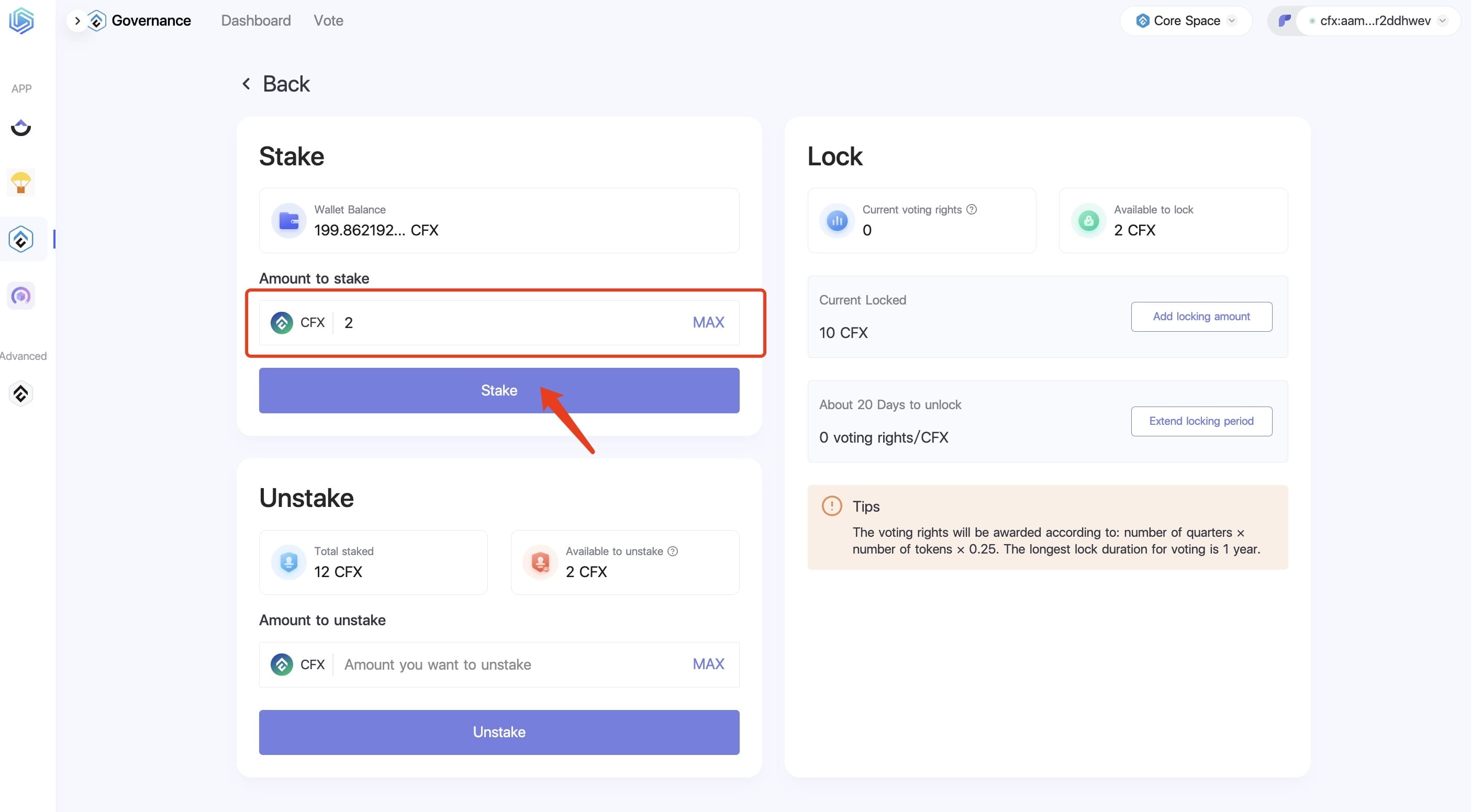Click the CFX token icon in unstake input
Viewport: 1471px width, 812px height.
tap(282, 664)
